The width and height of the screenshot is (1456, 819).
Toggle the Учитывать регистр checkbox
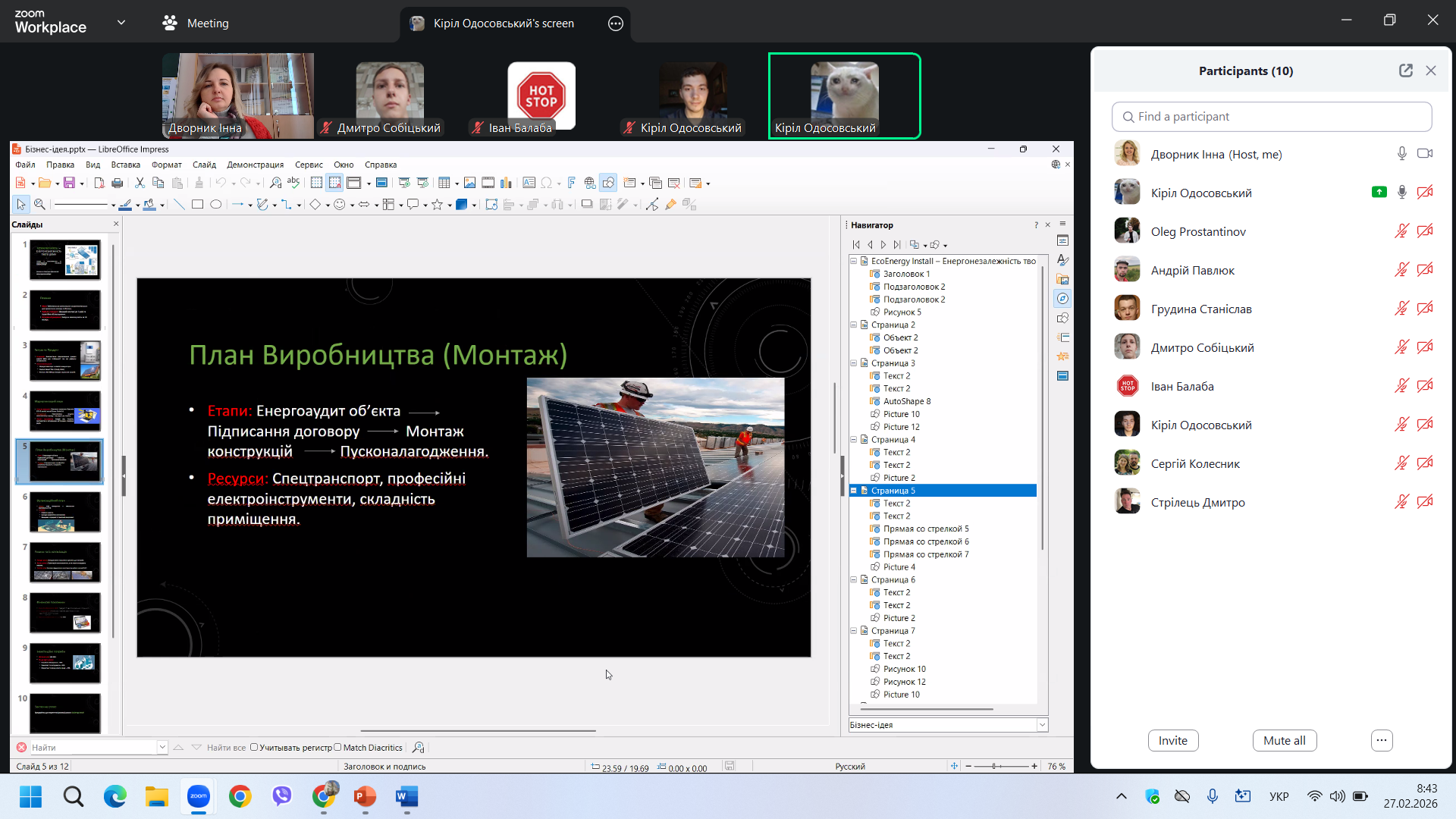254,748
